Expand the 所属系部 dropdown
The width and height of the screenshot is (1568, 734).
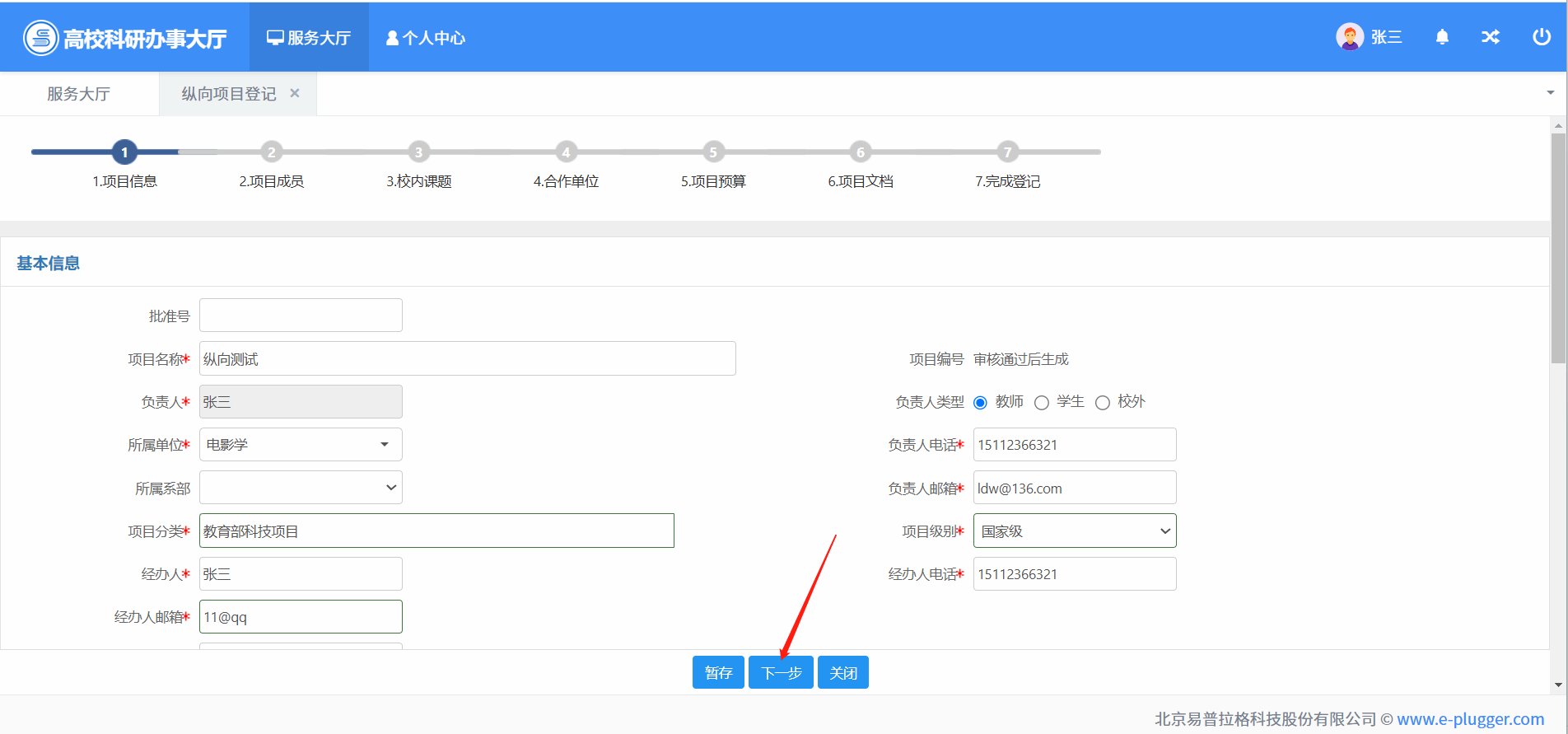(x=301, y=488)
